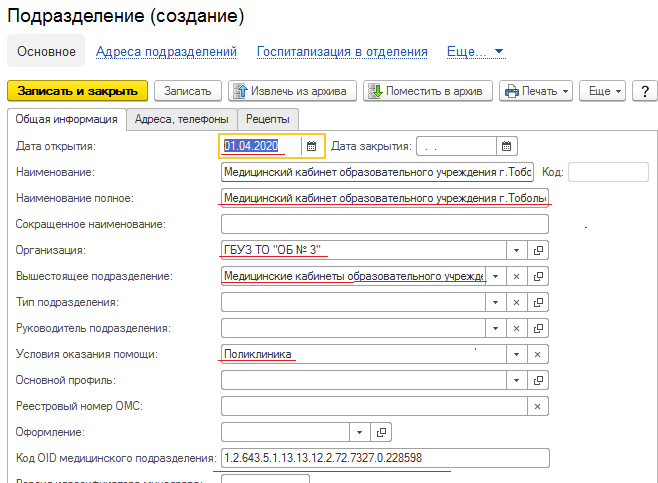Clear Вышестоящее подразделение field with X icon

[517, 276]
